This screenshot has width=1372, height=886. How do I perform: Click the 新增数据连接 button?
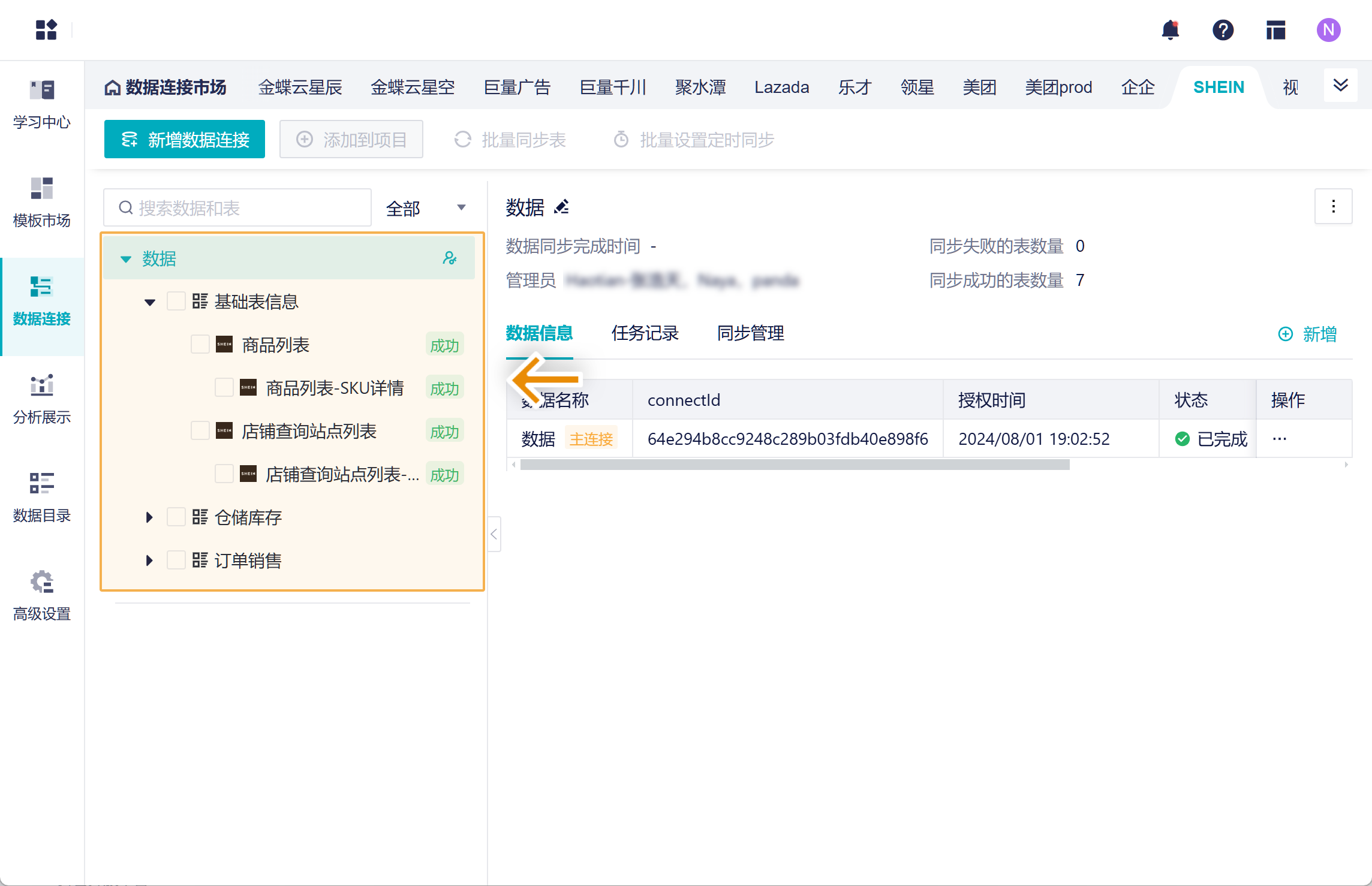(185, 140)
